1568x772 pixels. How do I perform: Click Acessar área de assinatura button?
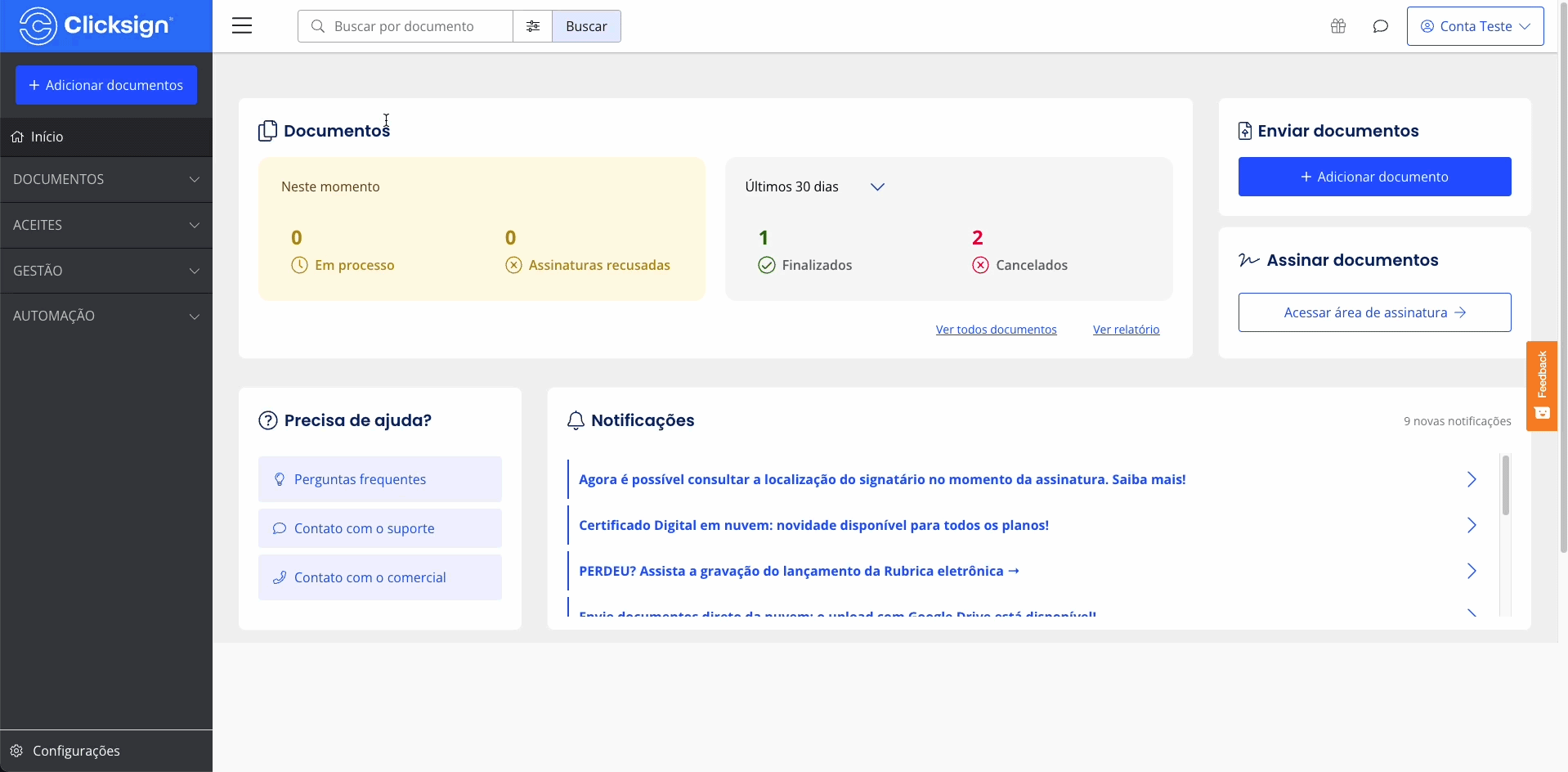tap(1374, 312)
